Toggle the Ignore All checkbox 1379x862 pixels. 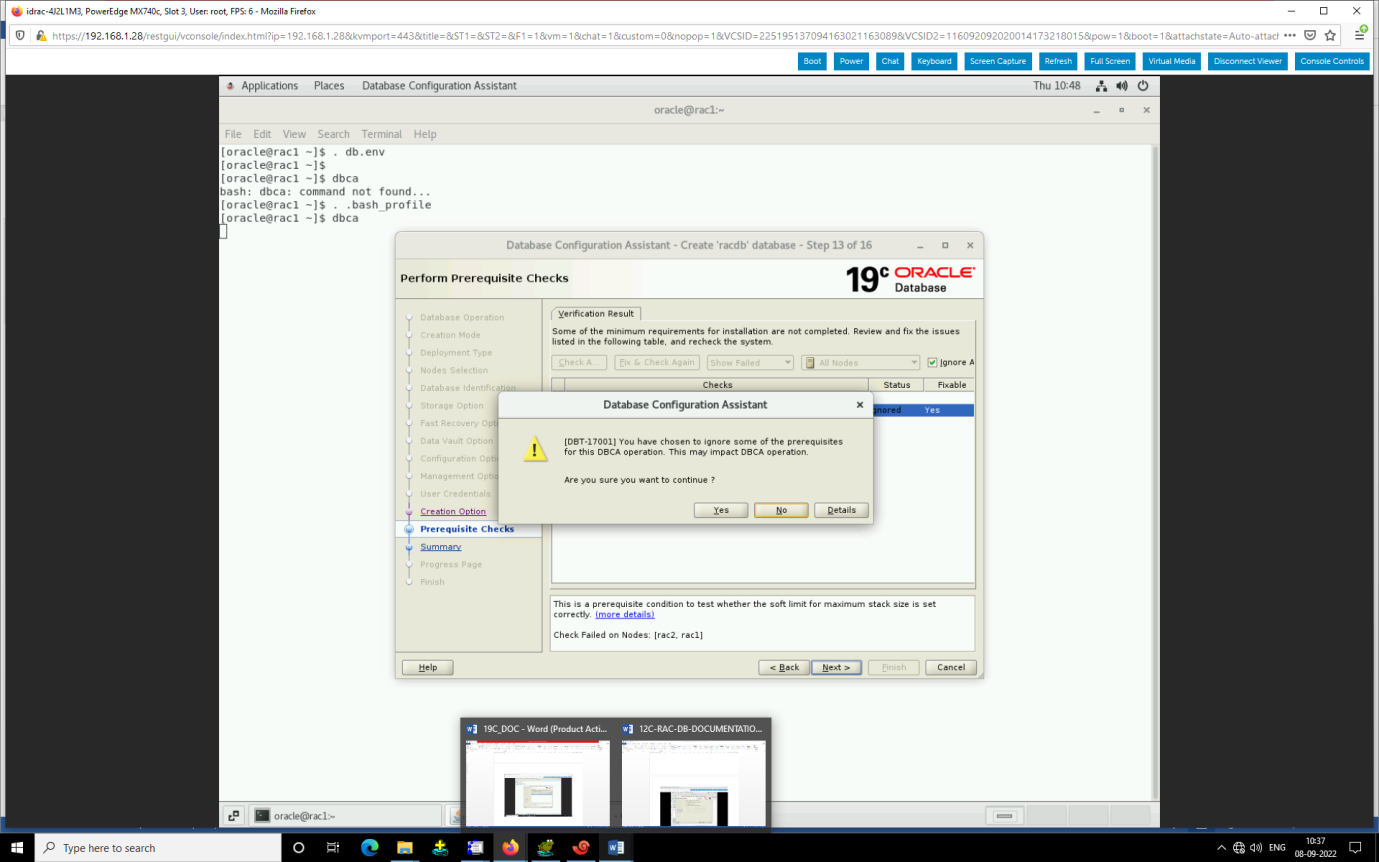pyautogui.click(x=932, y=363)
